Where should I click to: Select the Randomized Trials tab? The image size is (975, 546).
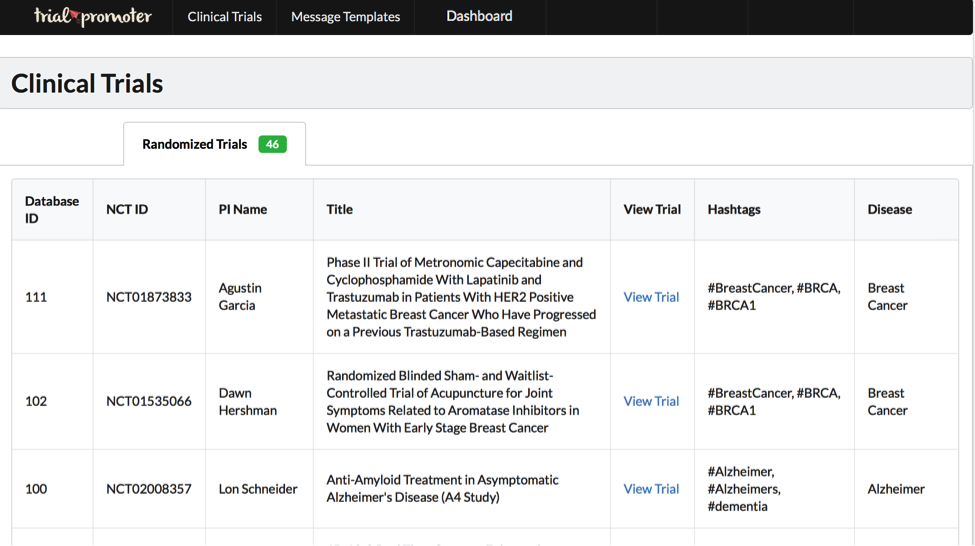click(194, 144)
